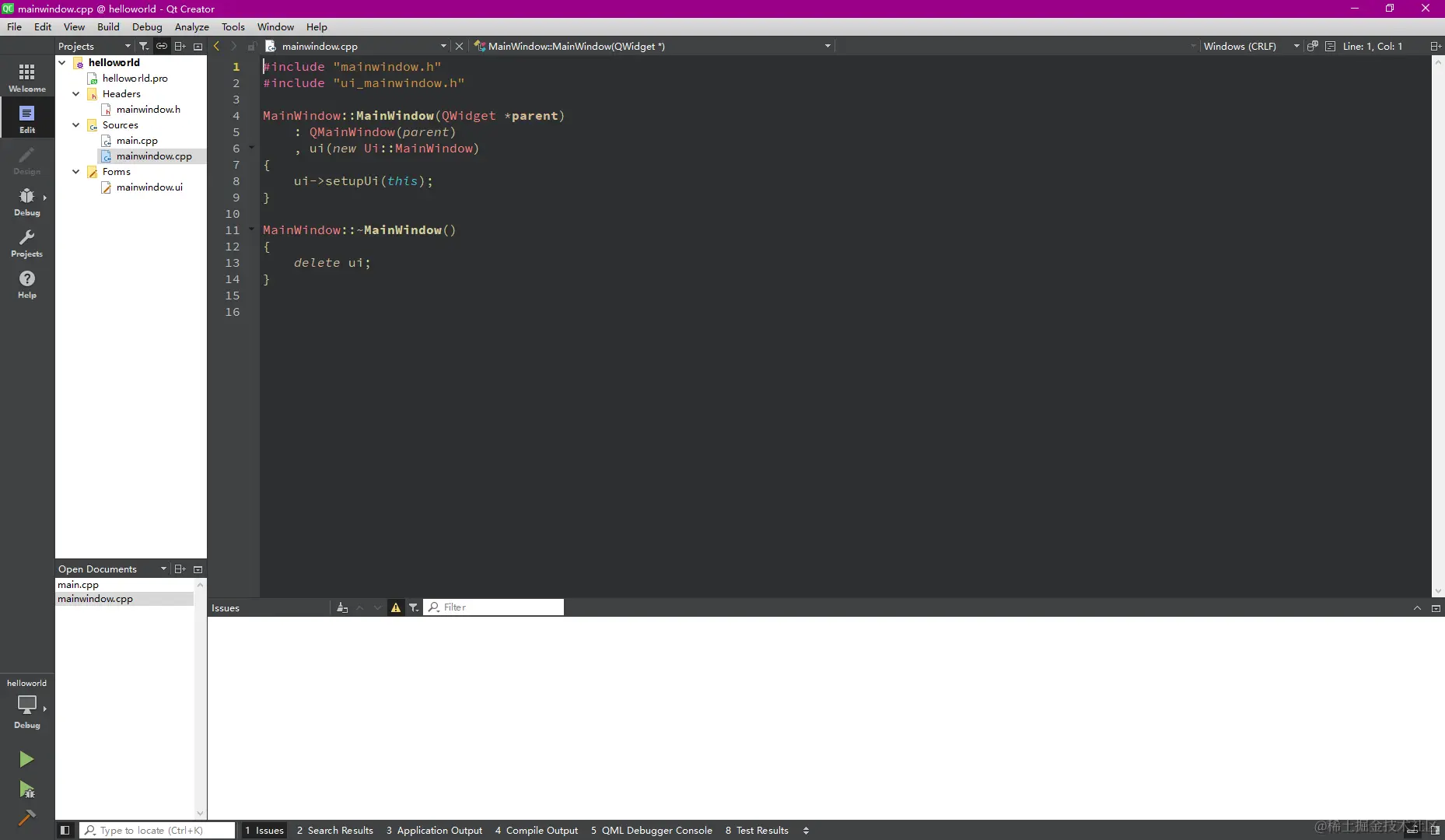1445x840 pixels.
Task: Open the File menu
Action: pyautogui.click(x=14, y=26)
